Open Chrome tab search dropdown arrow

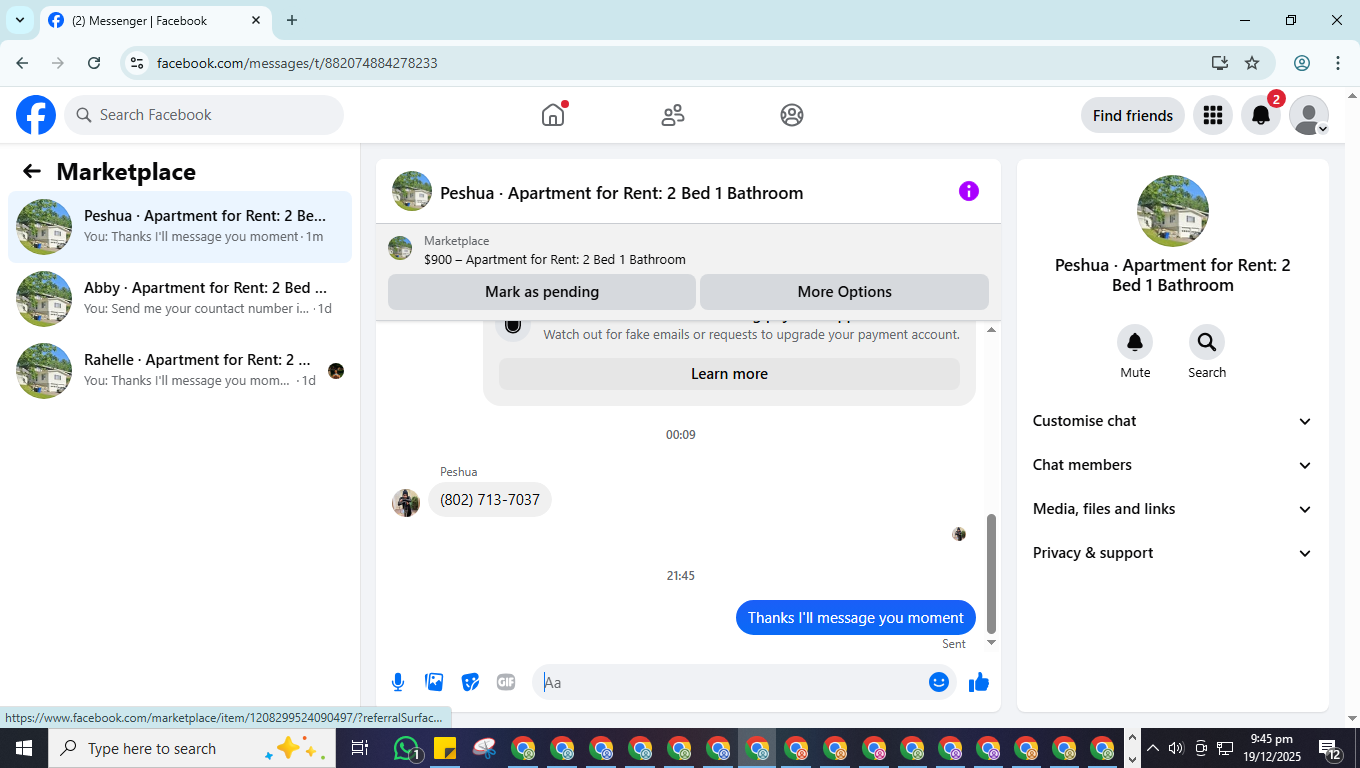[19, 20]
